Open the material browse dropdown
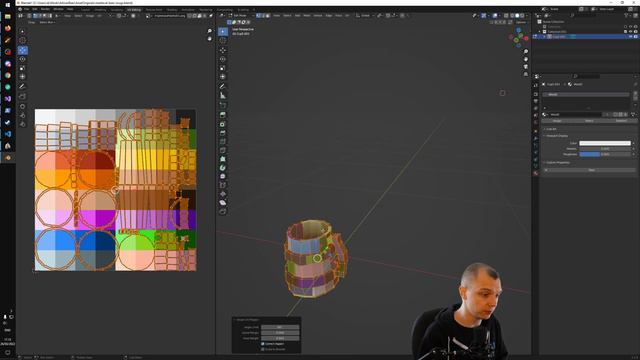The width and height of the screenshot is (640, 360). pos(544,114)
